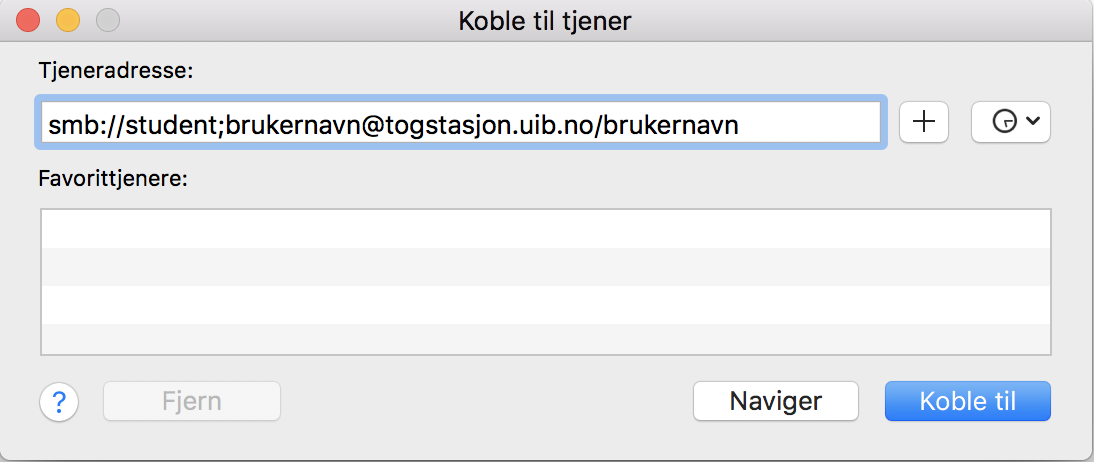Image resolution: width=1094 pixels, height=462 pixels.
Task: Click the clock icon for recent servers
Action: [x=1003, y=122]
